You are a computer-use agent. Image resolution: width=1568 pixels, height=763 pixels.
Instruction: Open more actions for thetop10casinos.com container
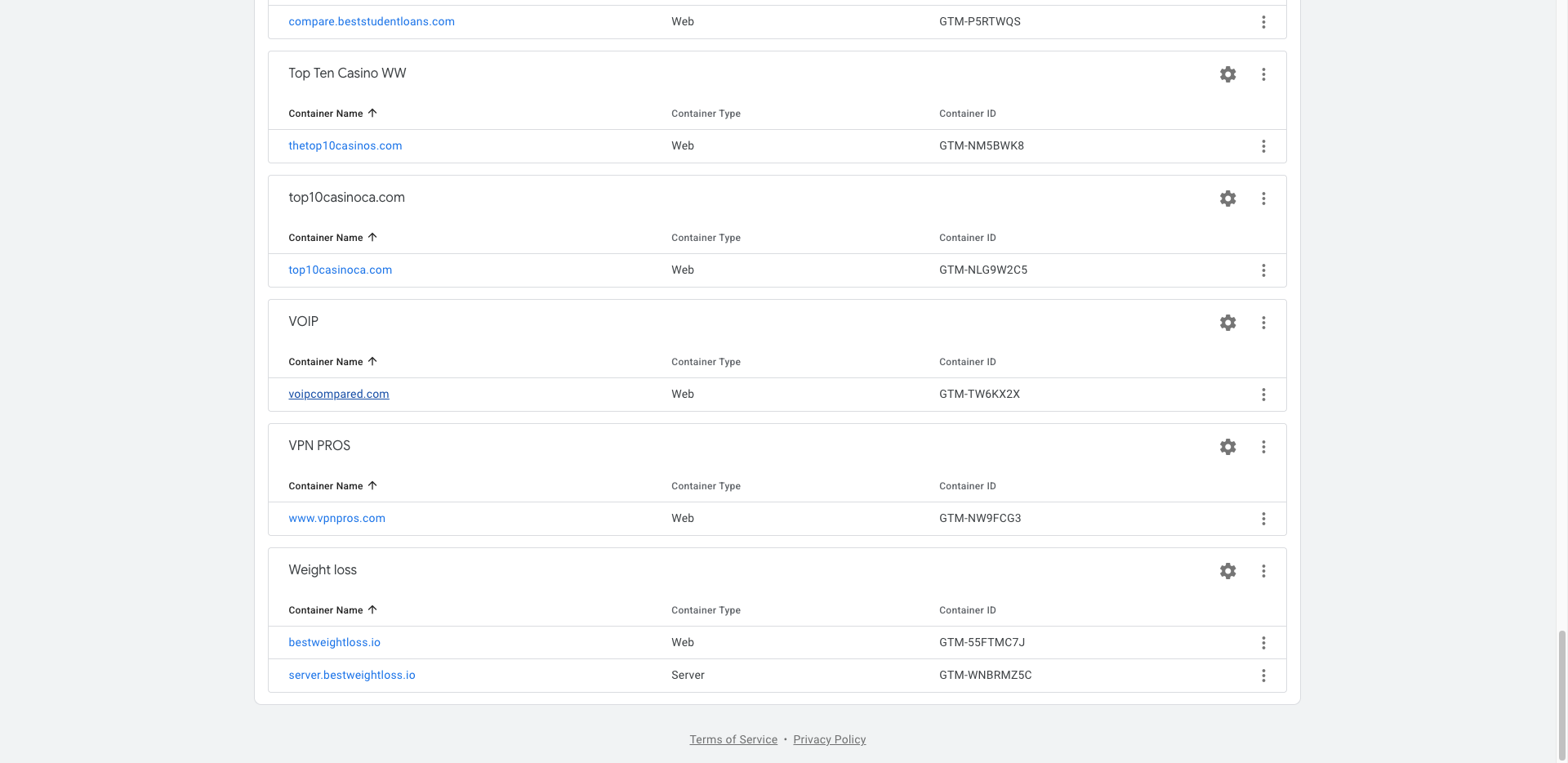click(1263, 146)
